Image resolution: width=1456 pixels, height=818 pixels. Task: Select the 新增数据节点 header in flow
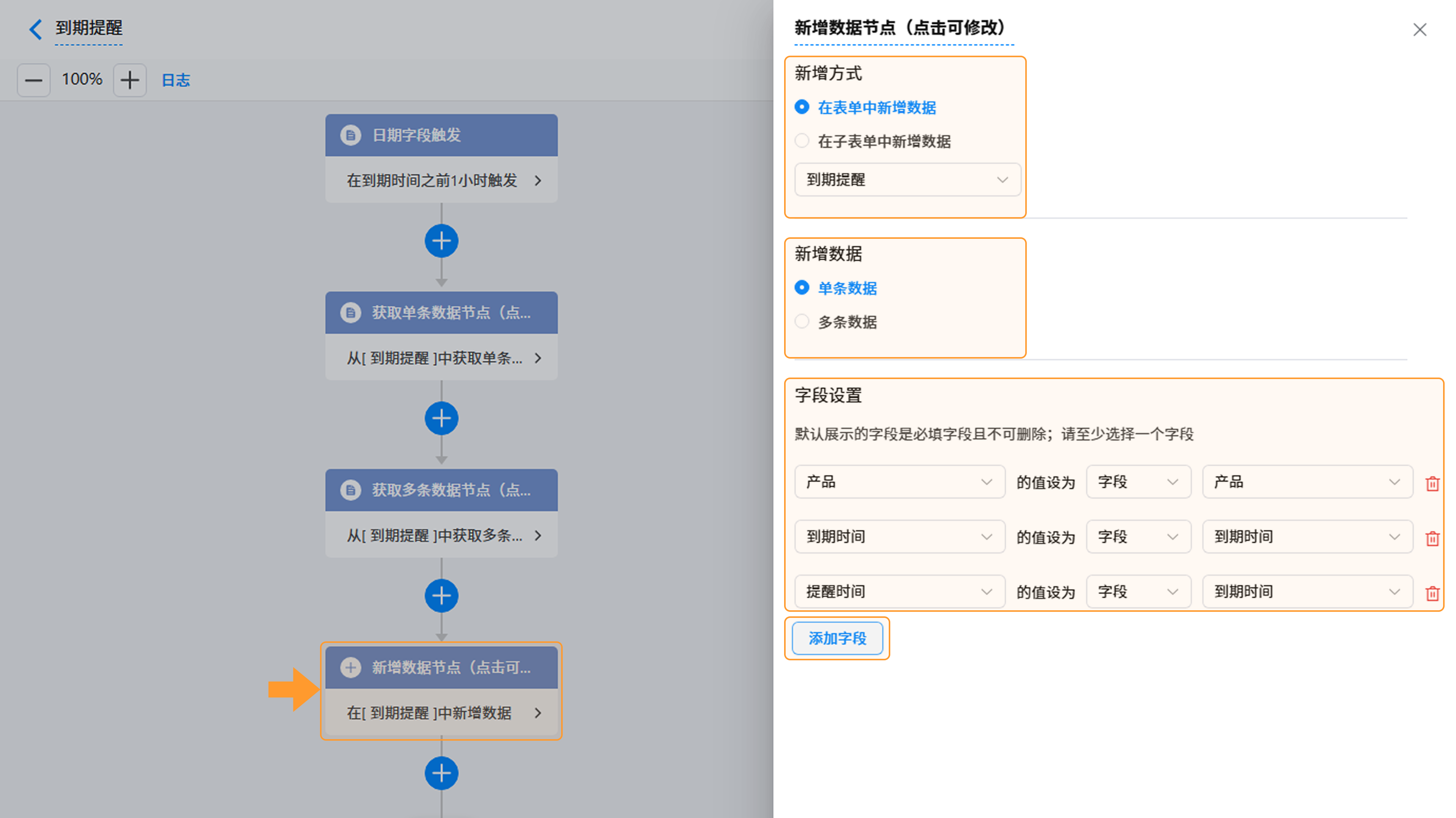click(x=441, y=667)
